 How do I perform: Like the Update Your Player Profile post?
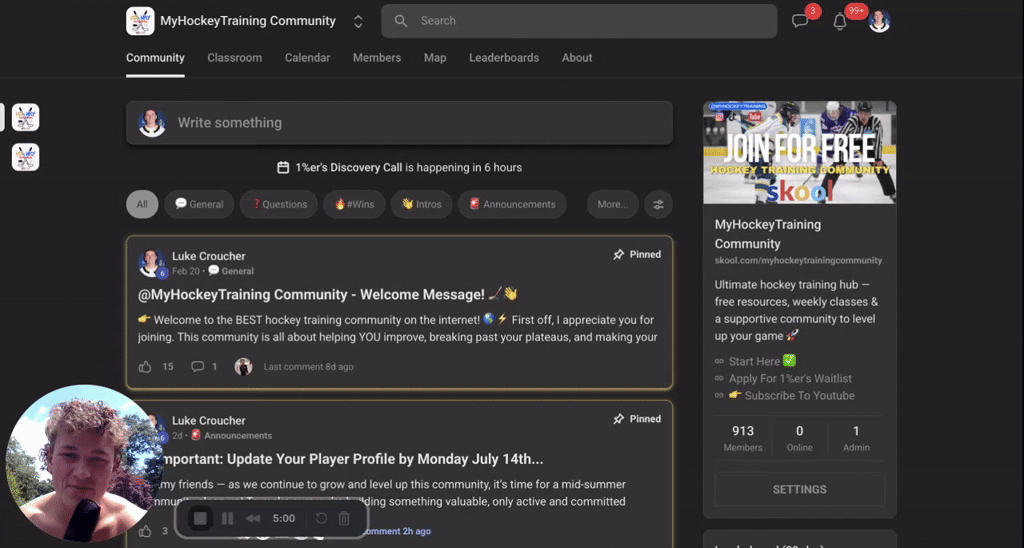click(145, 531)
